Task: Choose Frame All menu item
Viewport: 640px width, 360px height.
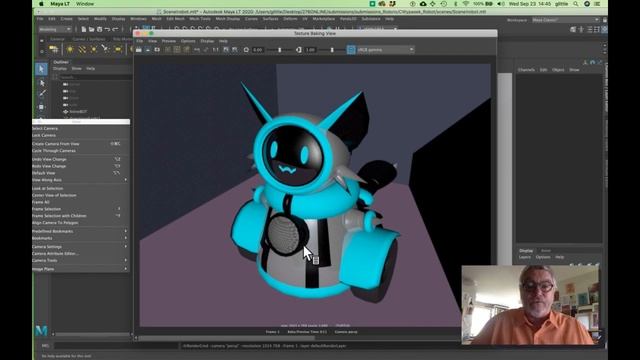Action: [81, 202]
